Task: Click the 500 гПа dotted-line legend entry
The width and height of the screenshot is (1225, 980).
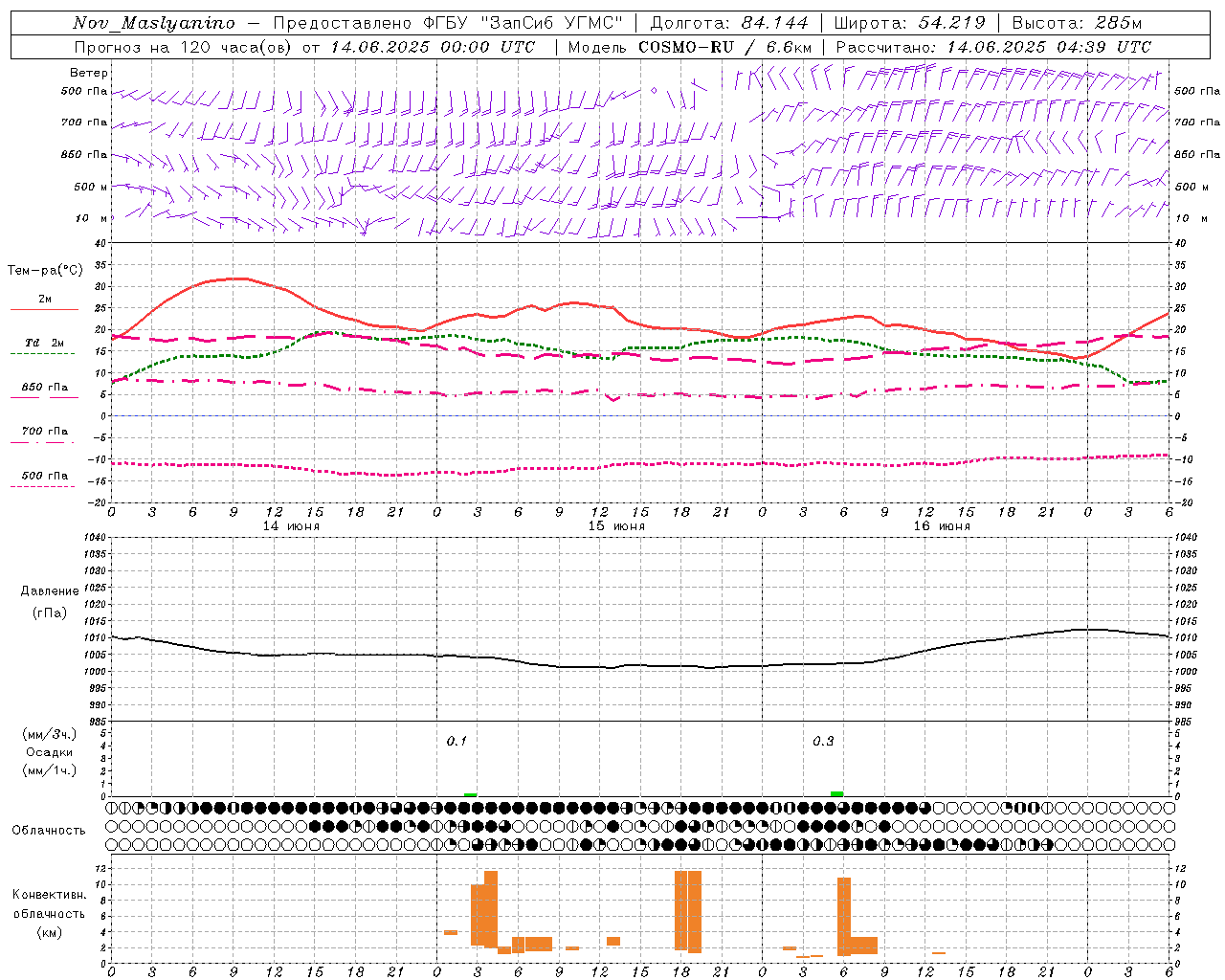Action: click(x=44, y=479)
